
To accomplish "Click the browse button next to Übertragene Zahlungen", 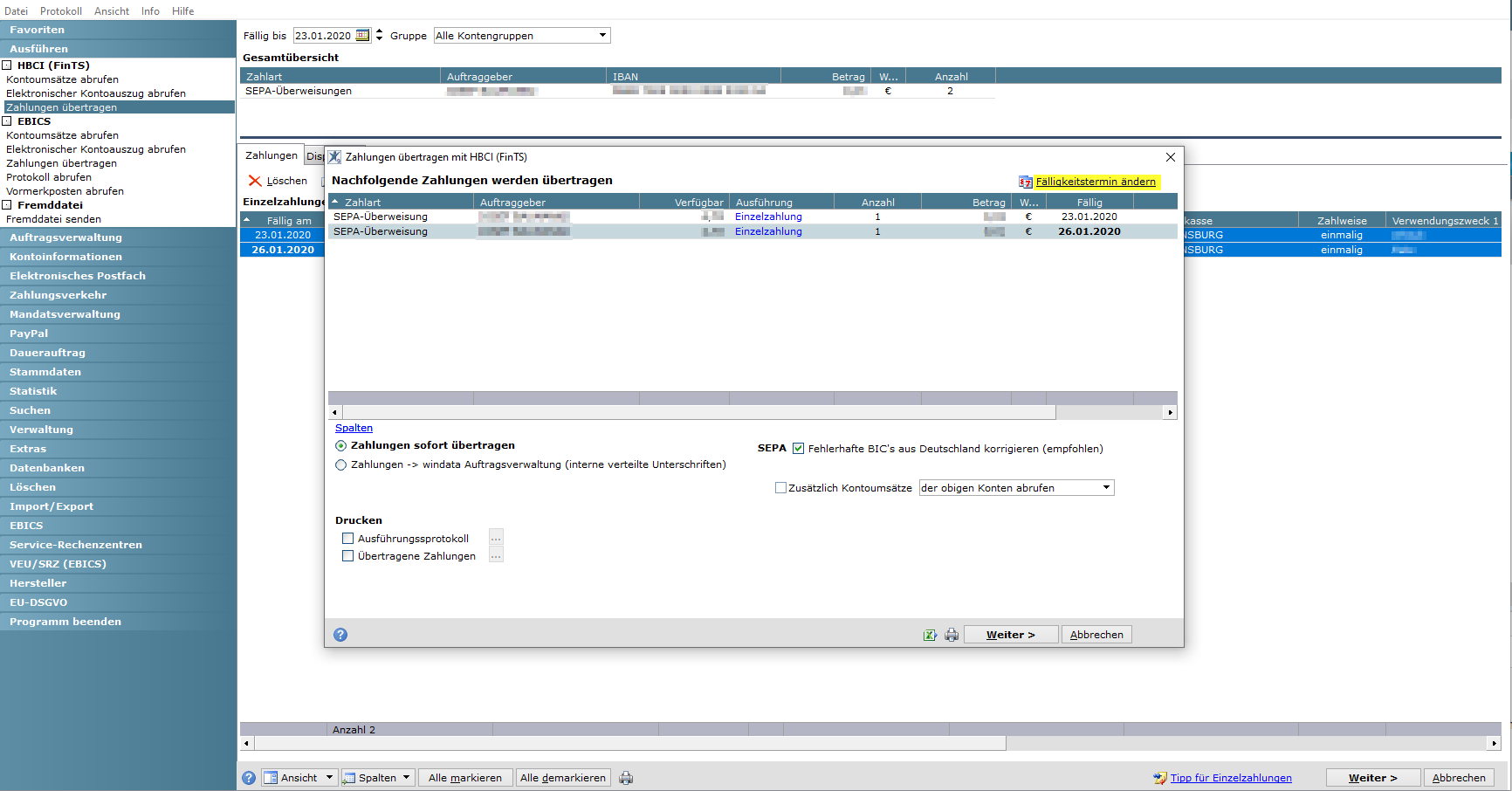I will tap(496, 556).
